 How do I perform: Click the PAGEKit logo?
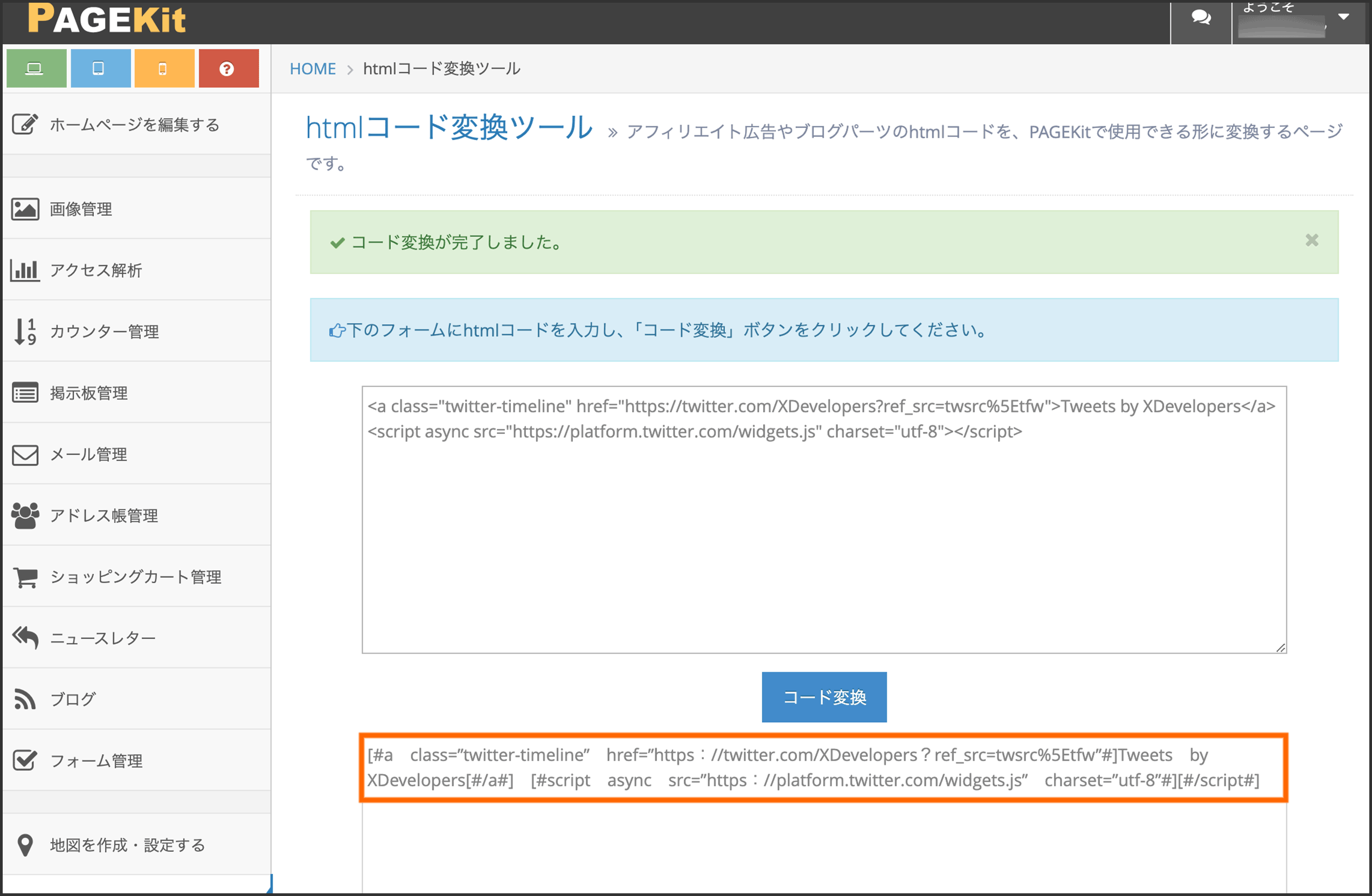(107, 18)
